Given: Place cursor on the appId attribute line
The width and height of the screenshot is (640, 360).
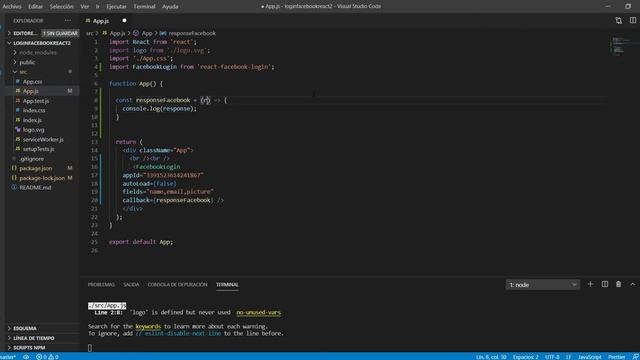Looking at the screenshot, I should [x=163, y=175].
